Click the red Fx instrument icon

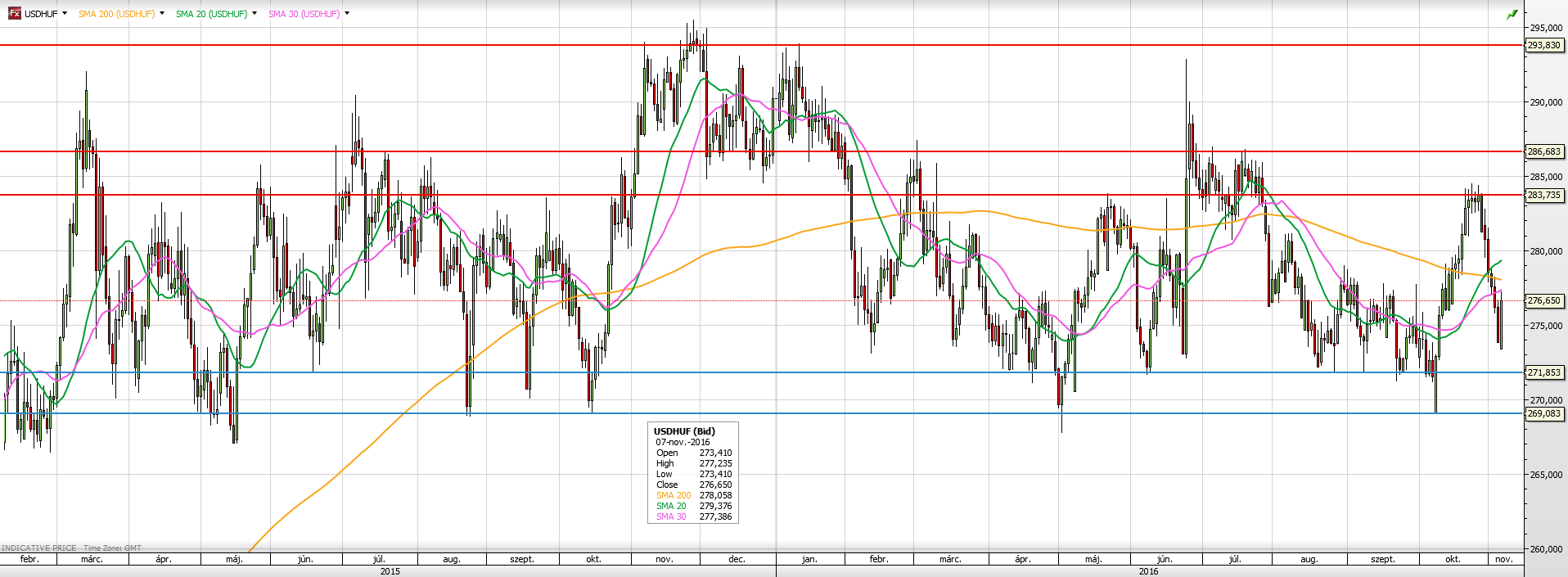[x=14, y=13]
